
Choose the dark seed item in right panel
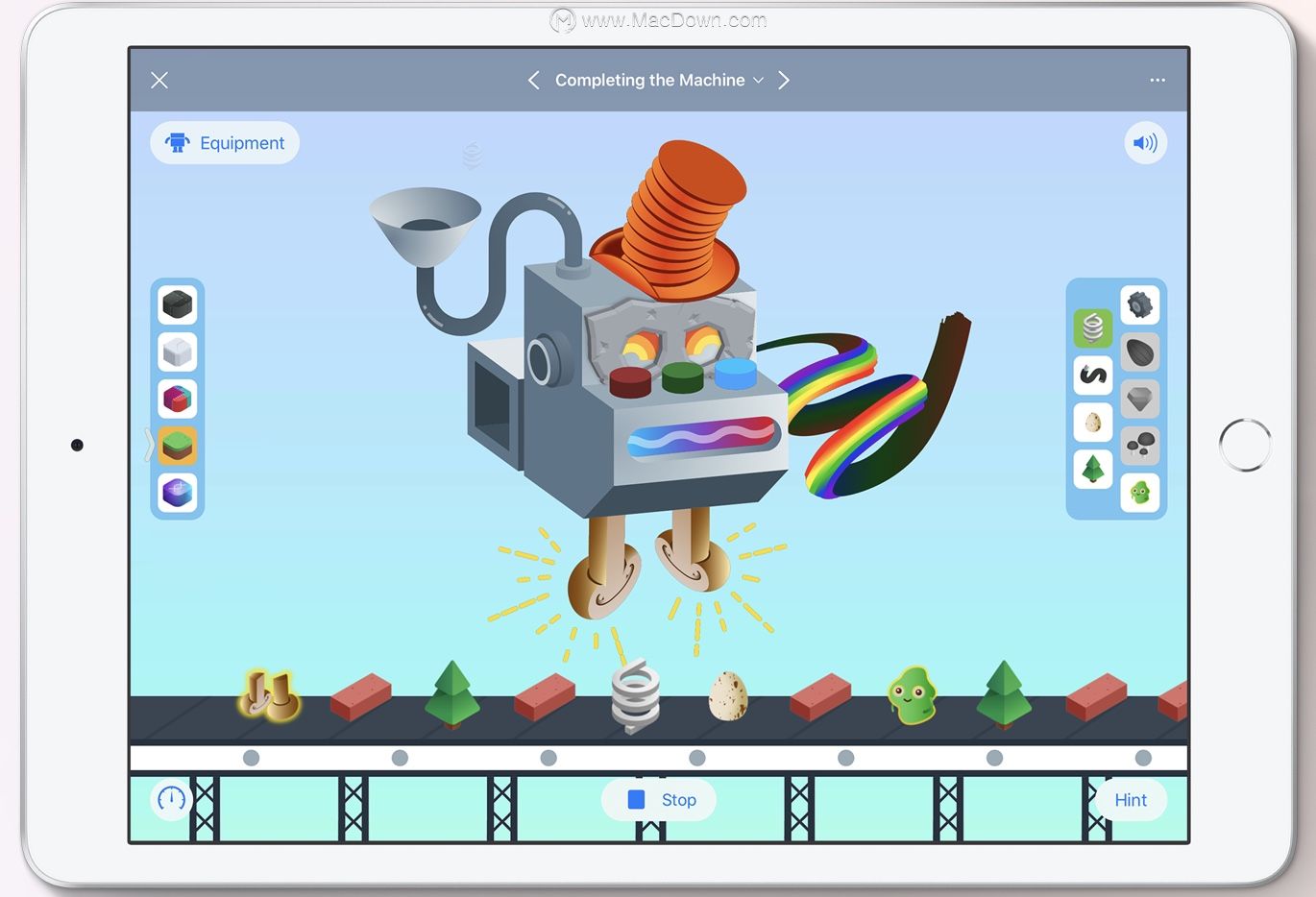click(x=1140, y=352)
